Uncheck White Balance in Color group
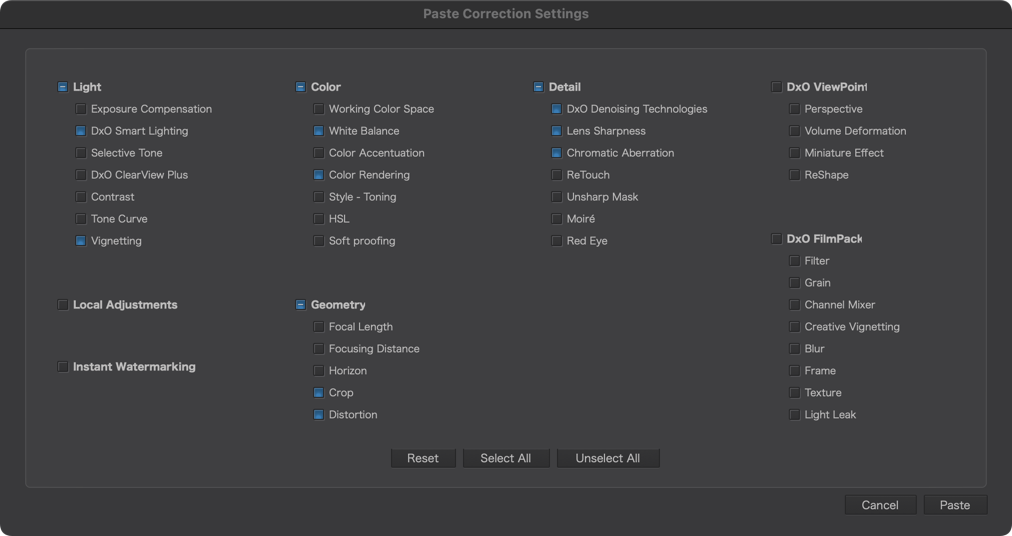Image resolution: width=1012 pixels, height=536 pixels. click(x=318, y=131)
